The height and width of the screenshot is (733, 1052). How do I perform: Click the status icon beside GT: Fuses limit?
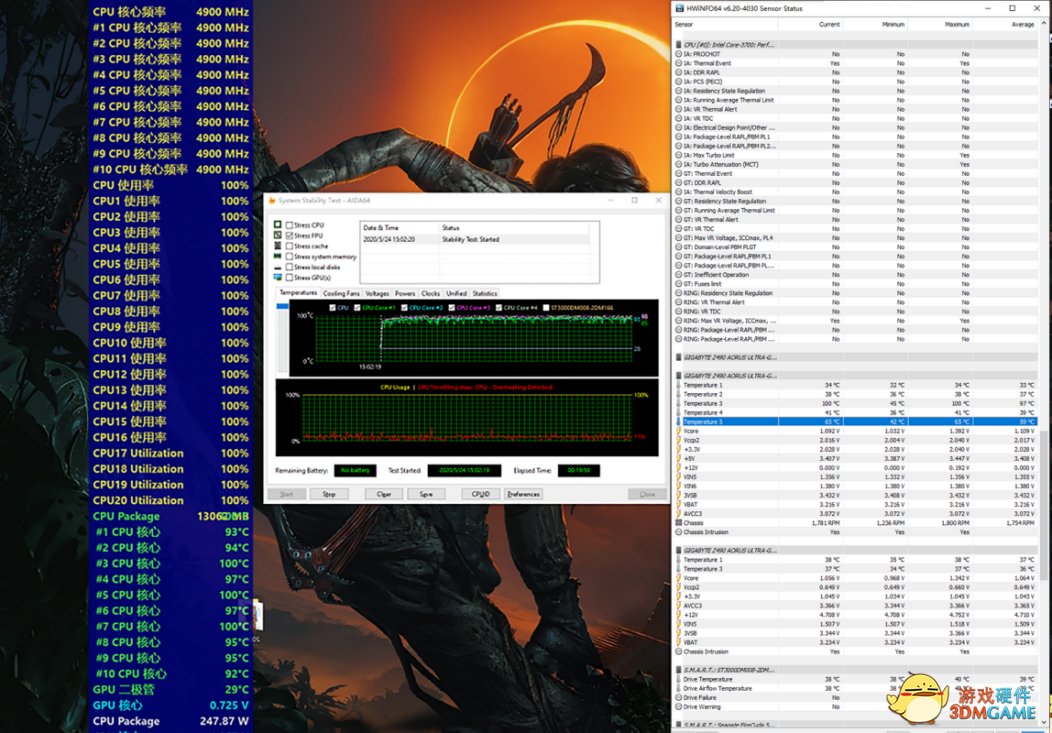[x=678, y=284]
